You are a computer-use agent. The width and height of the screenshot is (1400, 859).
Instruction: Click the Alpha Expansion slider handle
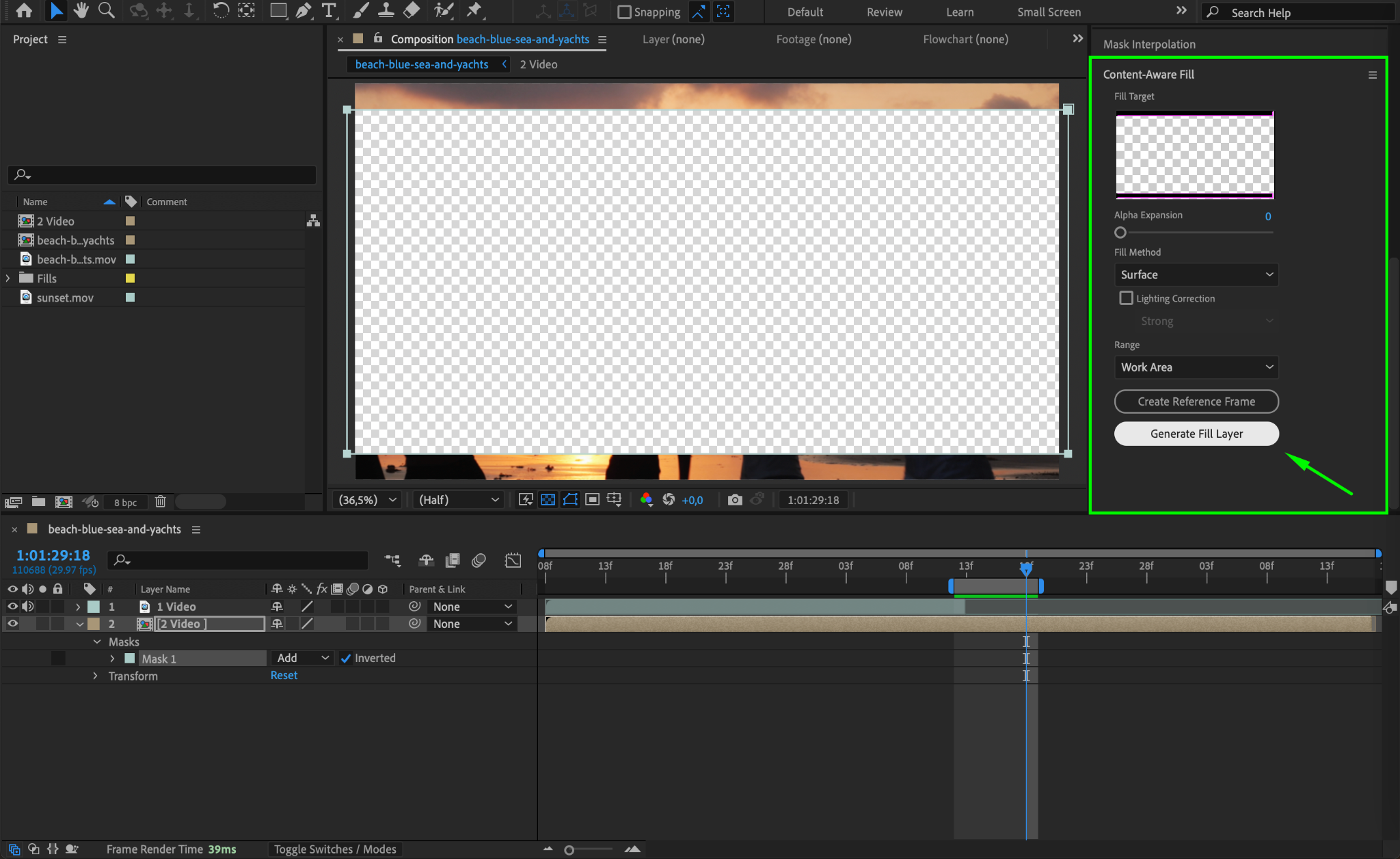(x=1120, y=233)
